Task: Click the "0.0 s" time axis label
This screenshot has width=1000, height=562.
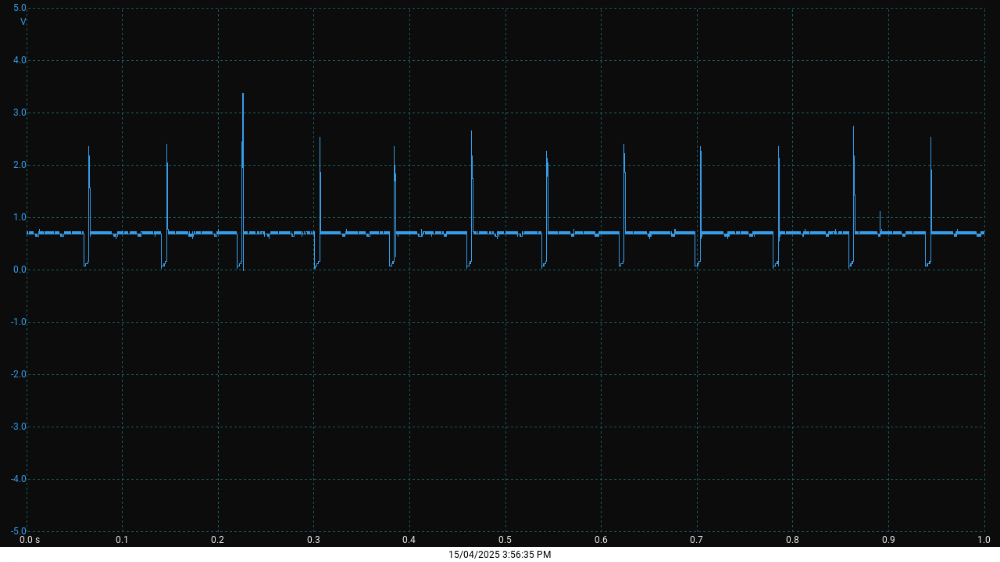Action: pos(30,540)
